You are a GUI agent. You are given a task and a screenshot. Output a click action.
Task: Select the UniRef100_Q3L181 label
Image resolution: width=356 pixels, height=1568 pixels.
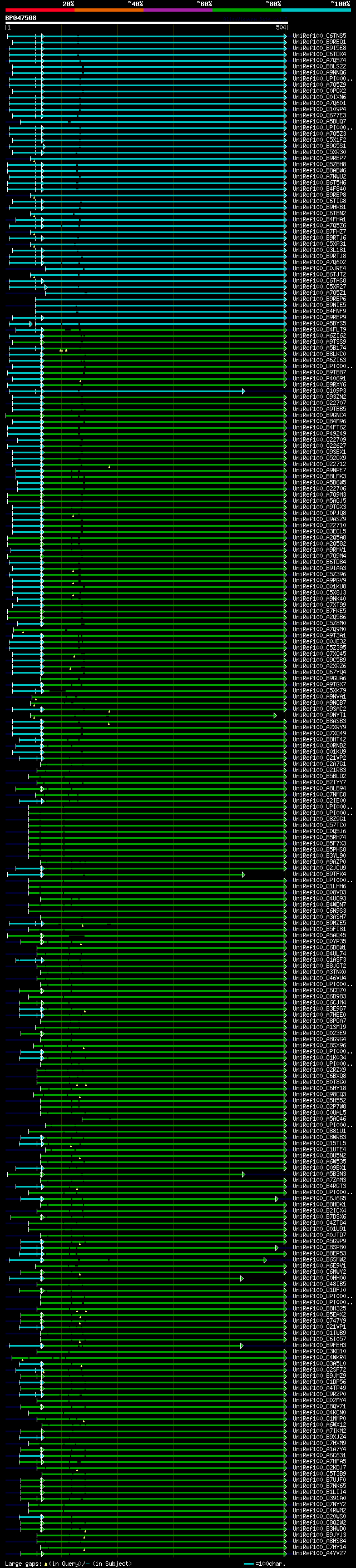[319, 250]
